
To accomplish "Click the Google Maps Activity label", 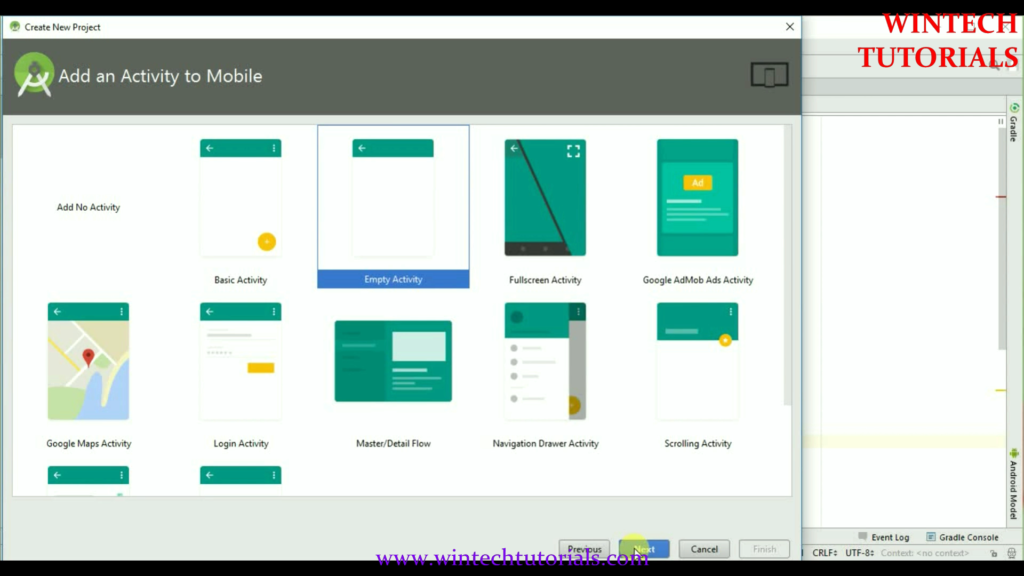I will click(x=89, y=443).
